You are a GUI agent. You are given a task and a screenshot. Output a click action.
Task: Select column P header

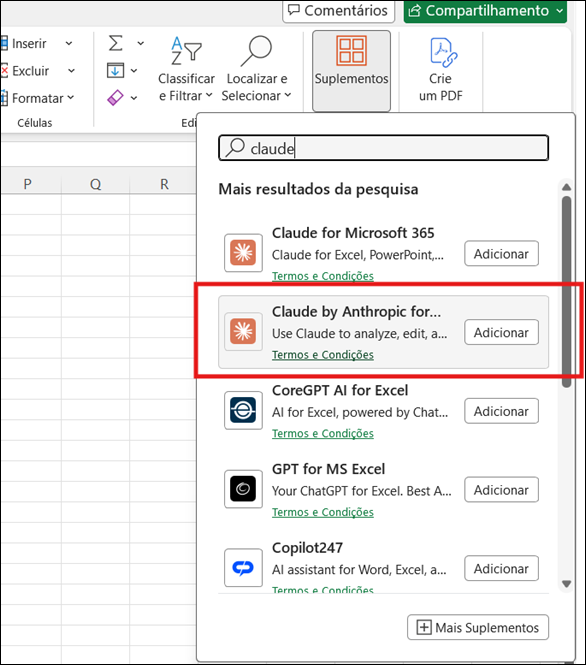click(28, 184)
